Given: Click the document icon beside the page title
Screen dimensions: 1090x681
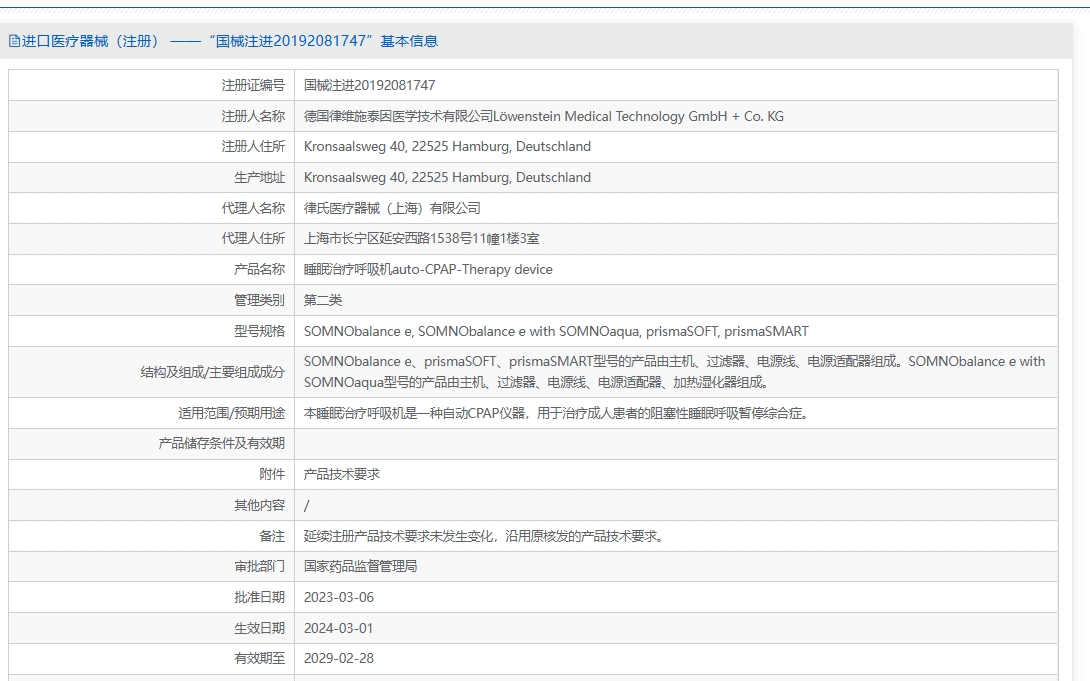Looking at the screenshot, I should [x=14, y=41].
